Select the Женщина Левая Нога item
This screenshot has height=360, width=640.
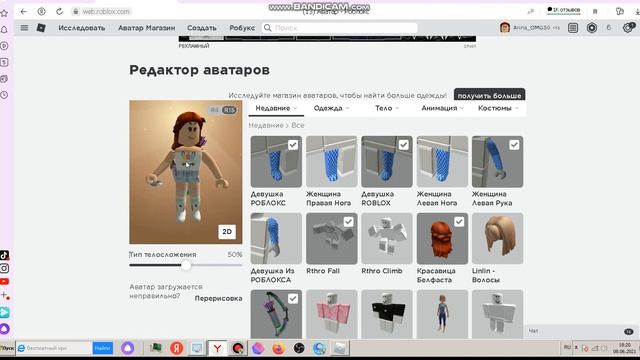442,162
